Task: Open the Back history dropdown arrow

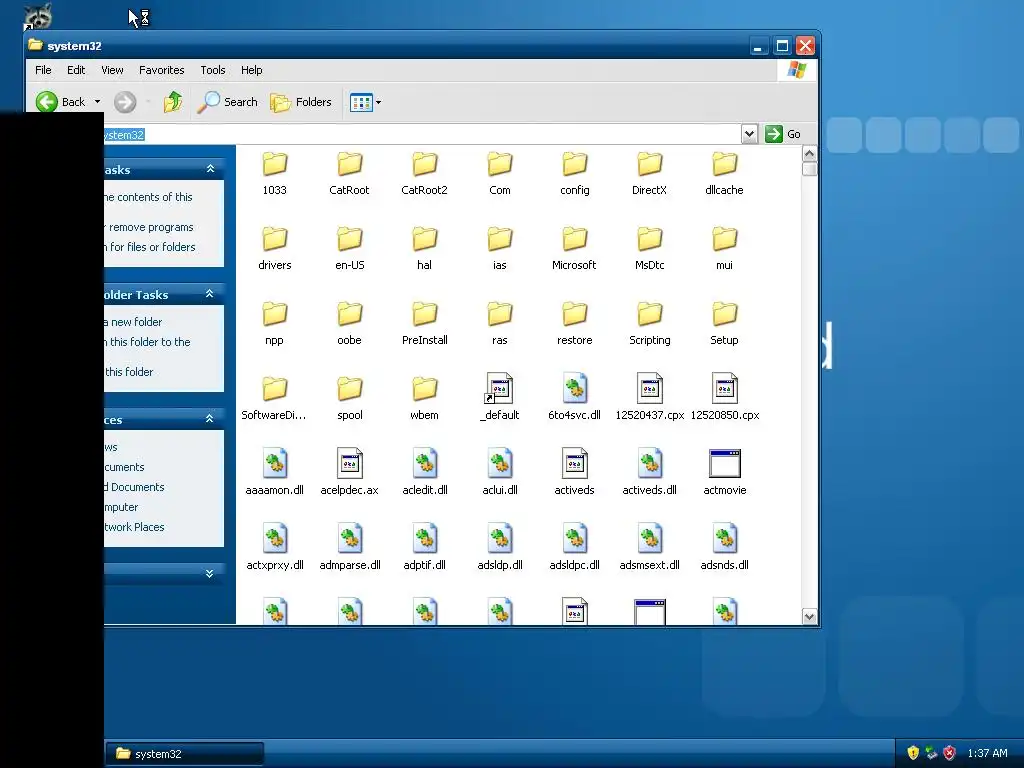Action: coord(97,102)
